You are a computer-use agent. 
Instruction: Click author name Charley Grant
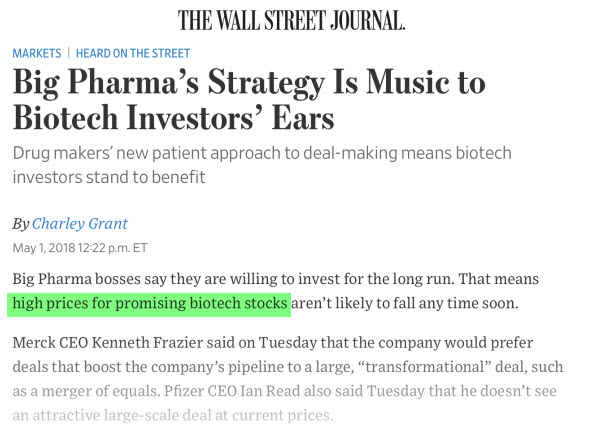(80, 223)
